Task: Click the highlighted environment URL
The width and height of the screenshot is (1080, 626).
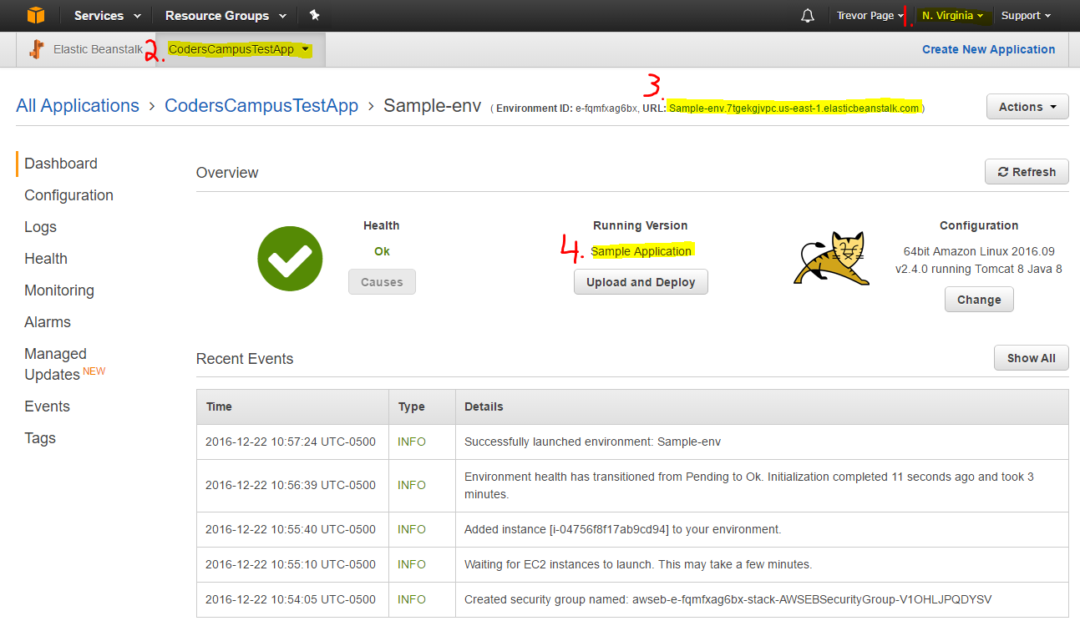Action: (x=793, y=108)
